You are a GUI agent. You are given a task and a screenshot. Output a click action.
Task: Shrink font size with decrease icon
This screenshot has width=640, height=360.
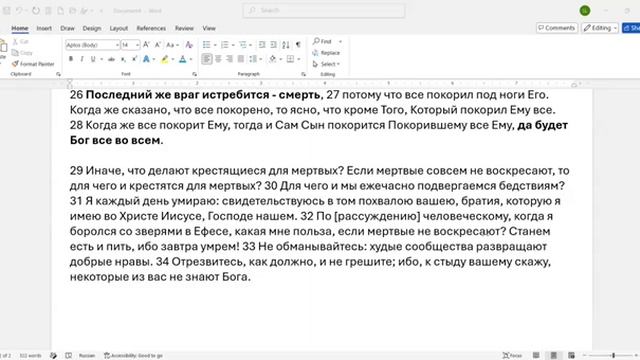point(158,44)
